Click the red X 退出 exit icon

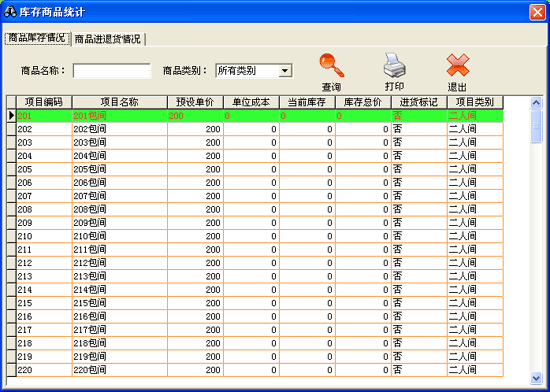(458, 65)
